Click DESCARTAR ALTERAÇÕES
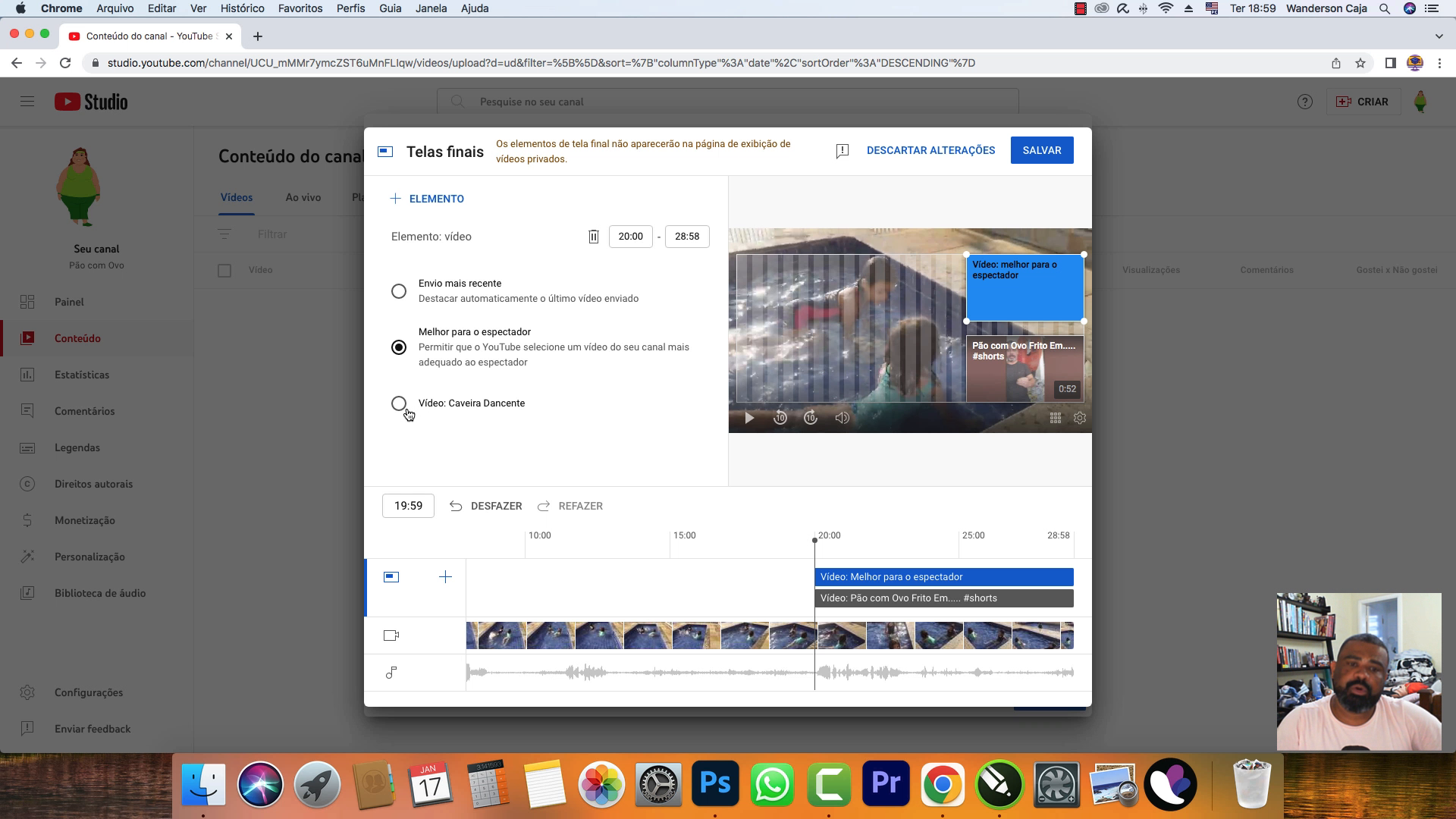The image size is (1456, 819). pyautogui.click(x=930, y=150)
